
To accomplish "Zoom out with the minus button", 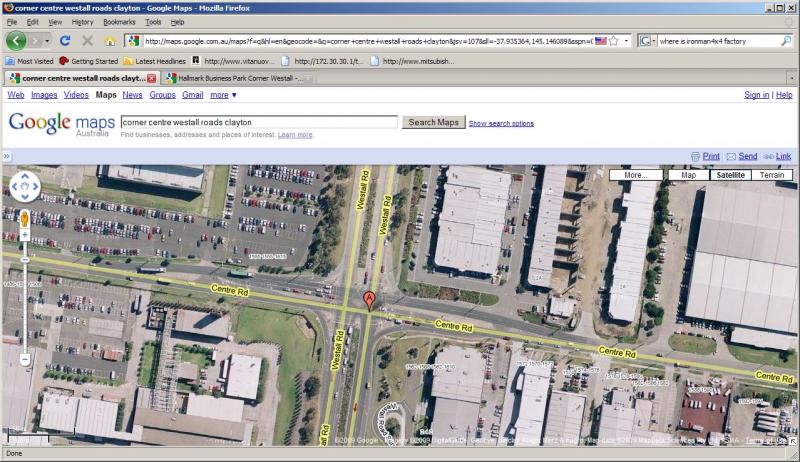I will click(25, 359).
